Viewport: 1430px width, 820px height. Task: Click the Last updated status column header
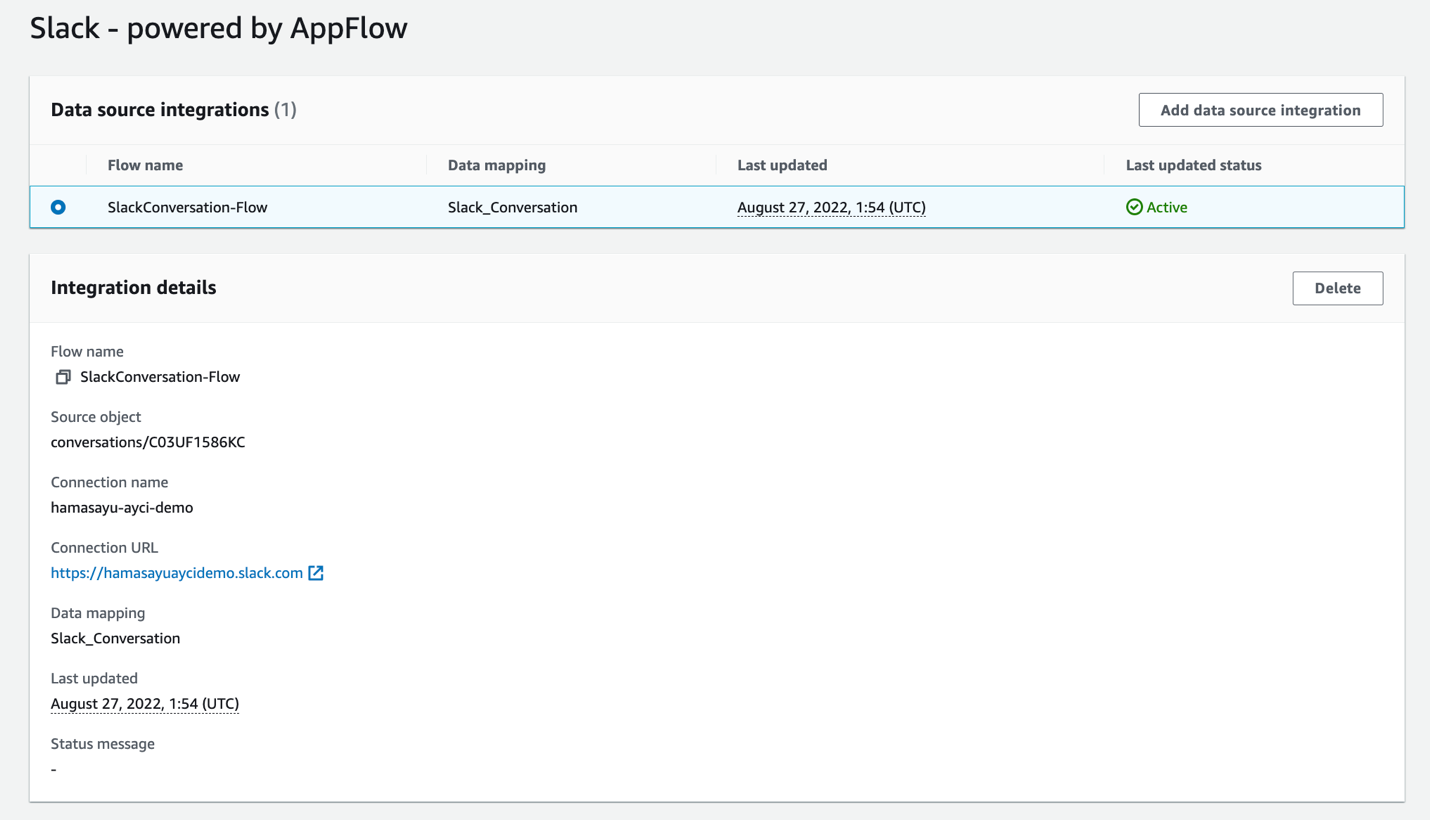(1194, 165)
